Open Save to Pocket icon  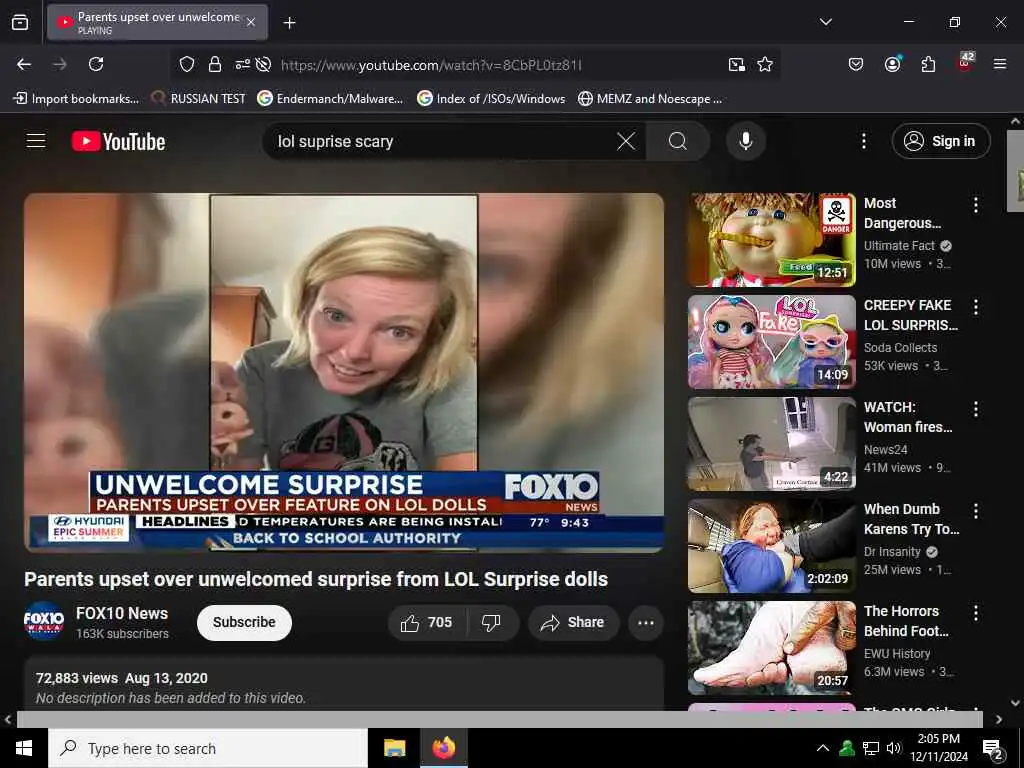[x=856, y=64]
